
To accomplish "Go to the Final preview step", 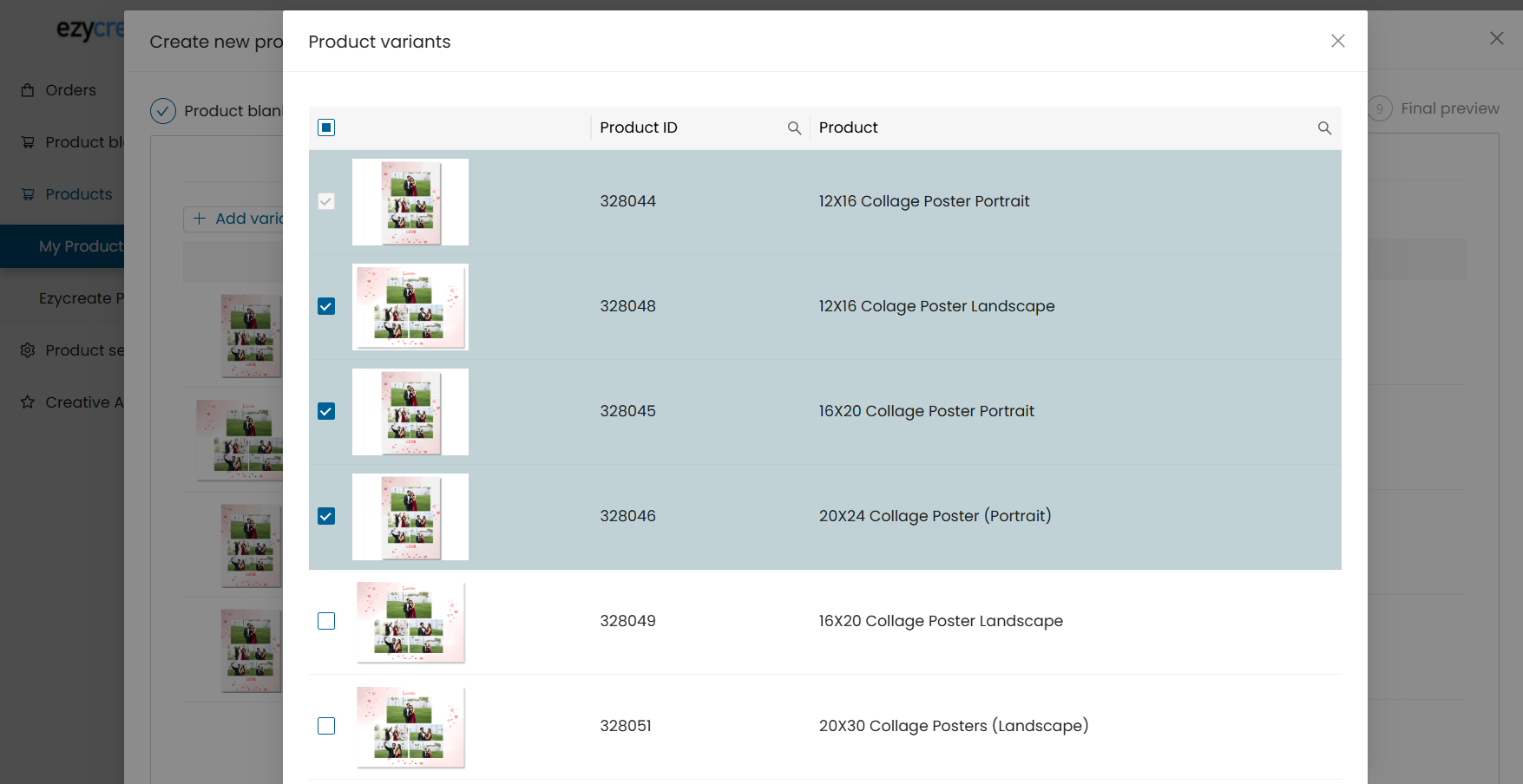I will coord(1449,108).
